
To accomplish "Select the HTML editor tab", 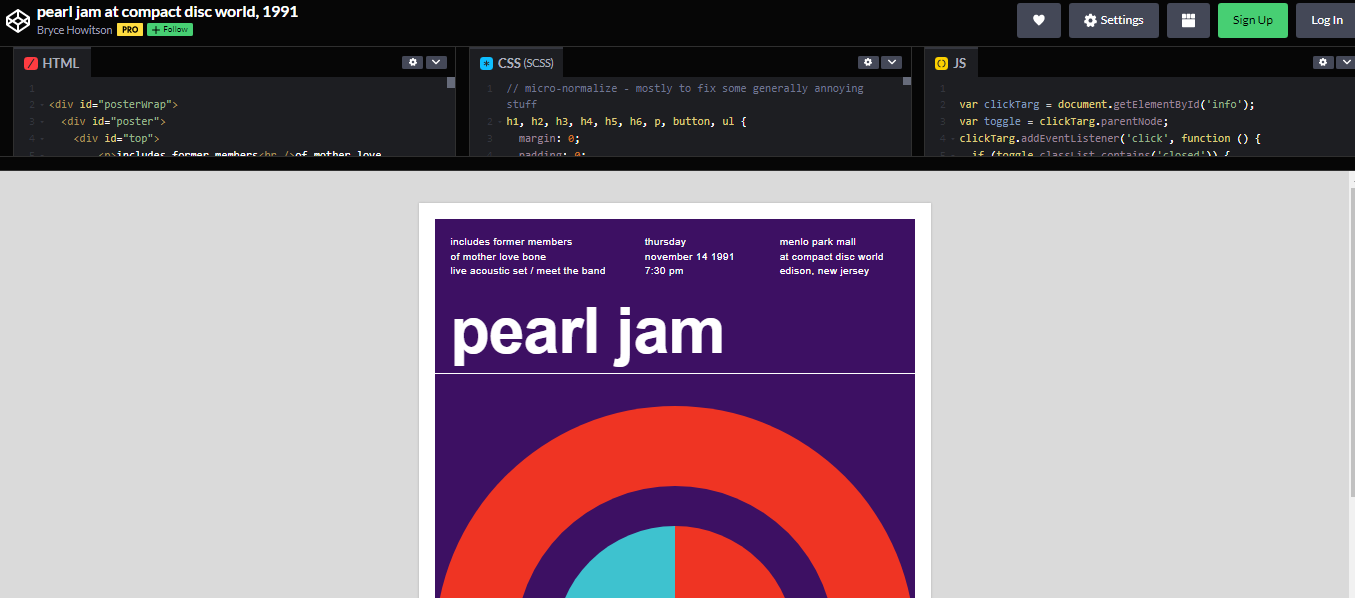I will tap(52, 62).
